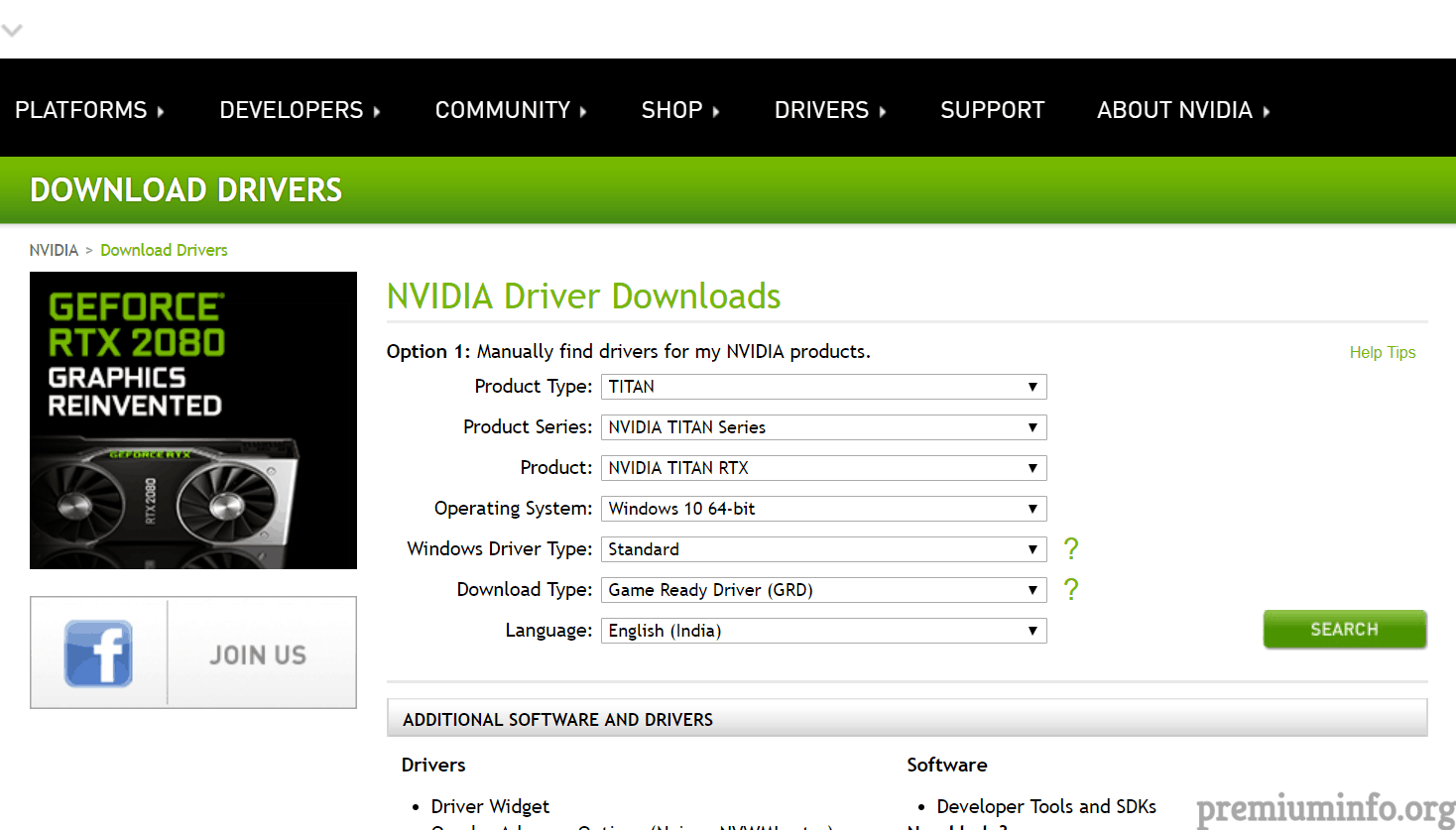This screenshot has height=830, width=1456.
Task: Open the PLATFORMS menu
Action: tap(89, 110)
